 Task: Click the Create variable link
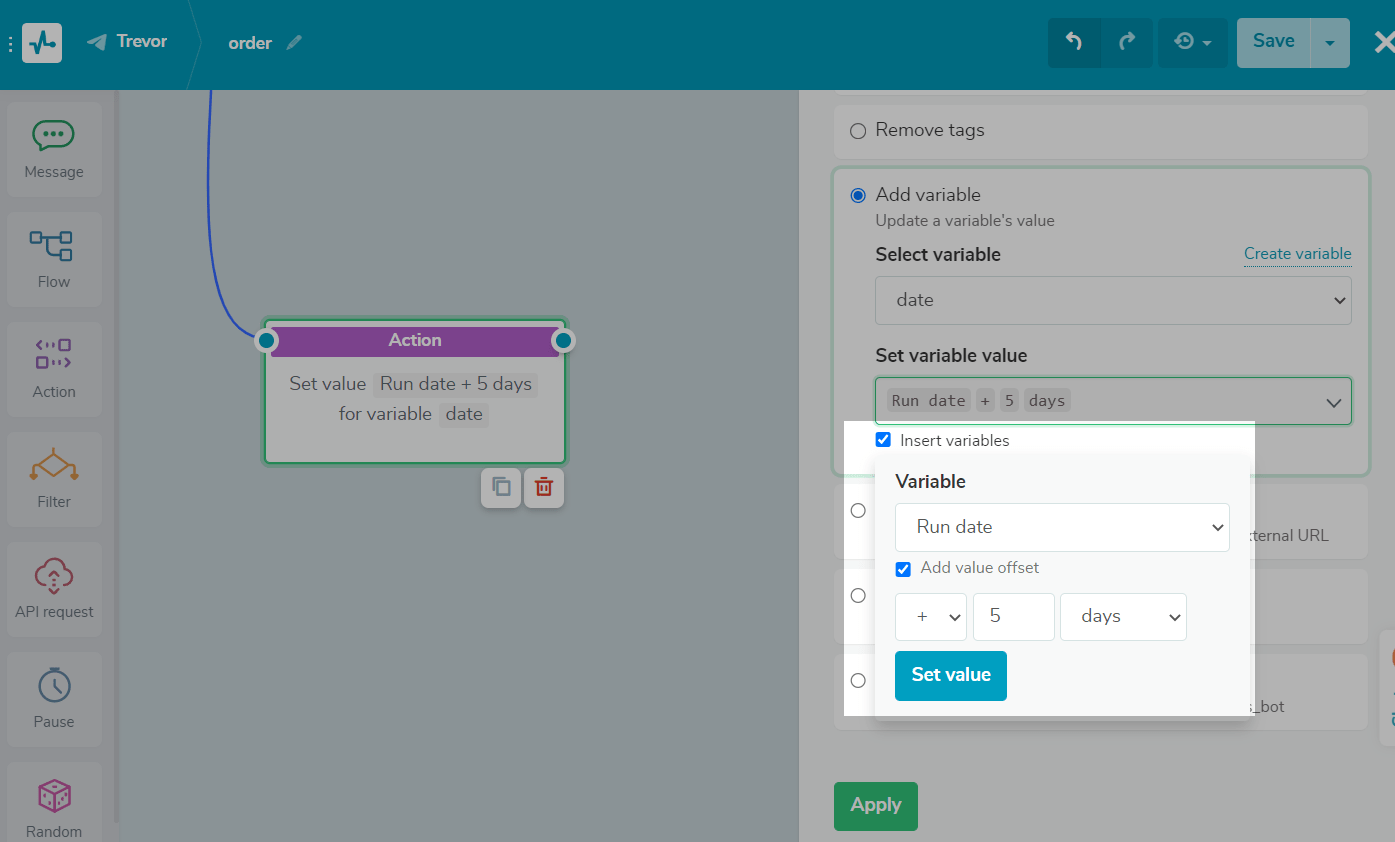(x=1297, y=254)
